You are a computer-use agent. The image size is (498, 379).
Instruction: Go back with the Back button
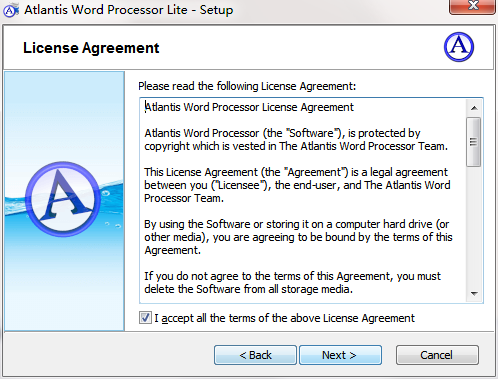pyautogui.click(x=255, y=355)
